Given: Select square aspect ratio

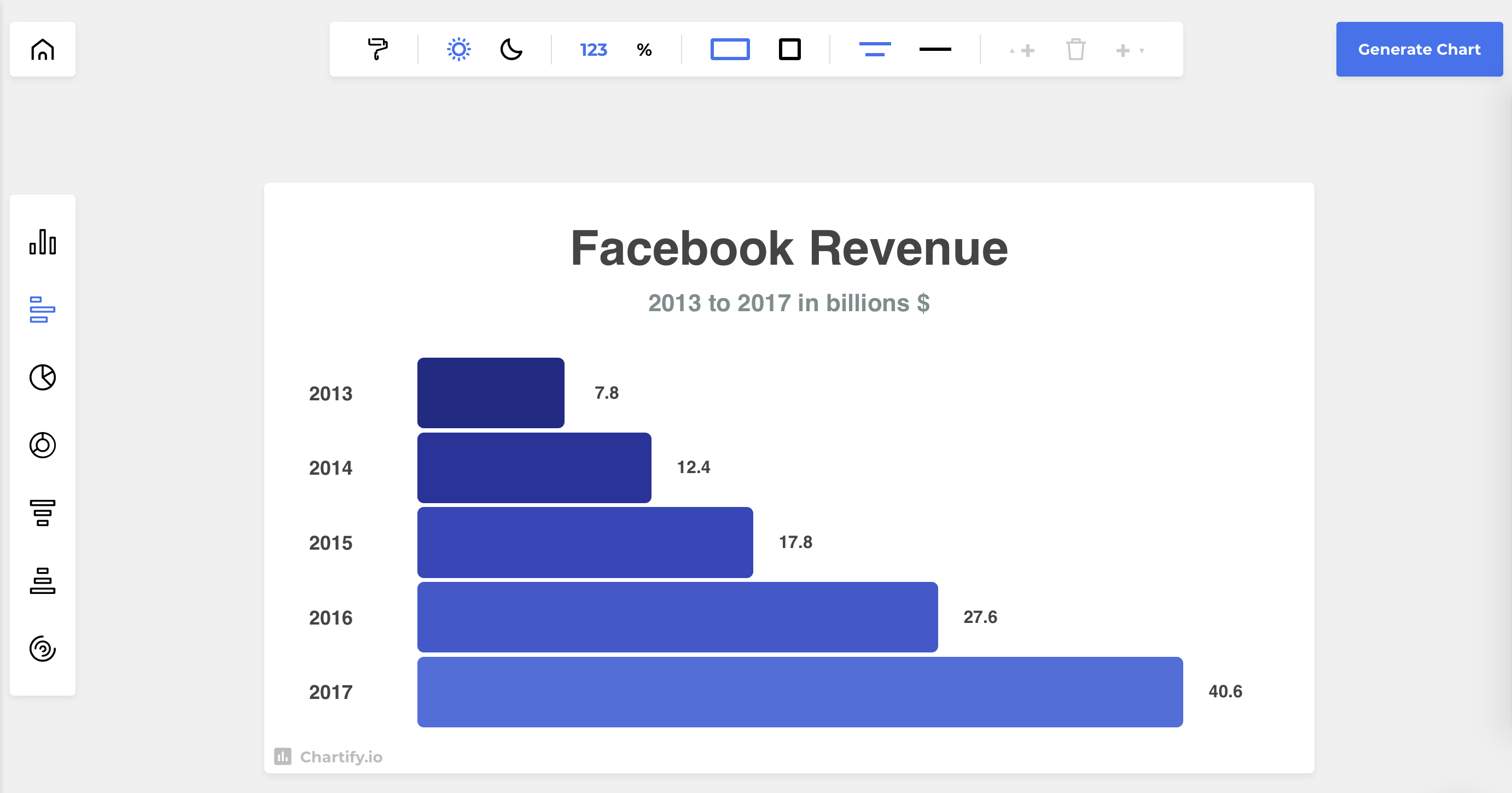Looking at the screenshot, I should 789,49.
